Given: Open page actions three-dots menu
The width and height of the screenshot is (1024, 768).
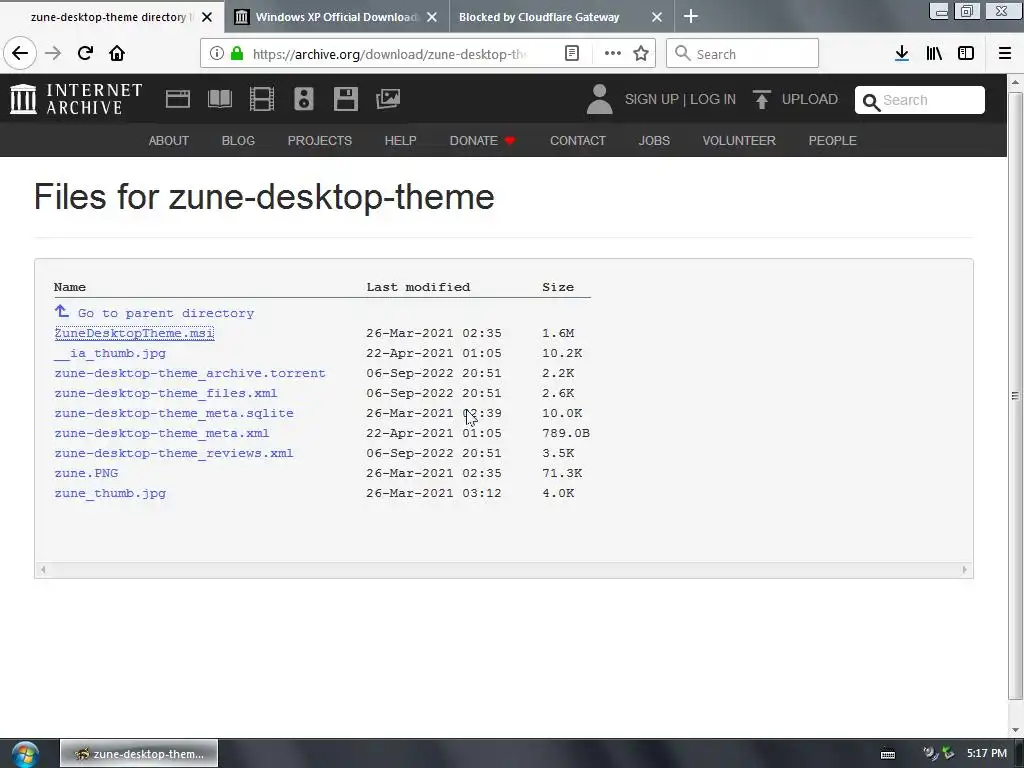Looking at the screenshot, I should 613,54.
